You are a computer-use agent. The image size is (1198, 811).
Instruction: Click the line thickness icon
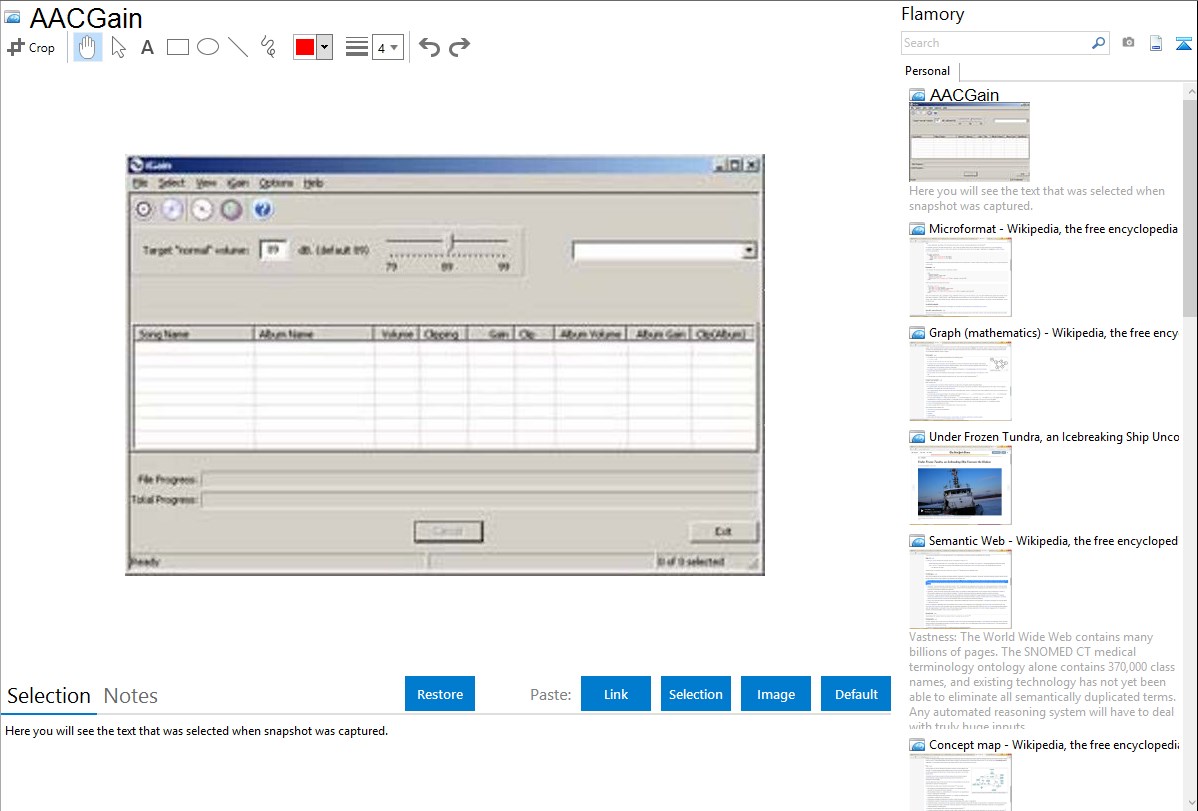point(356,47)
